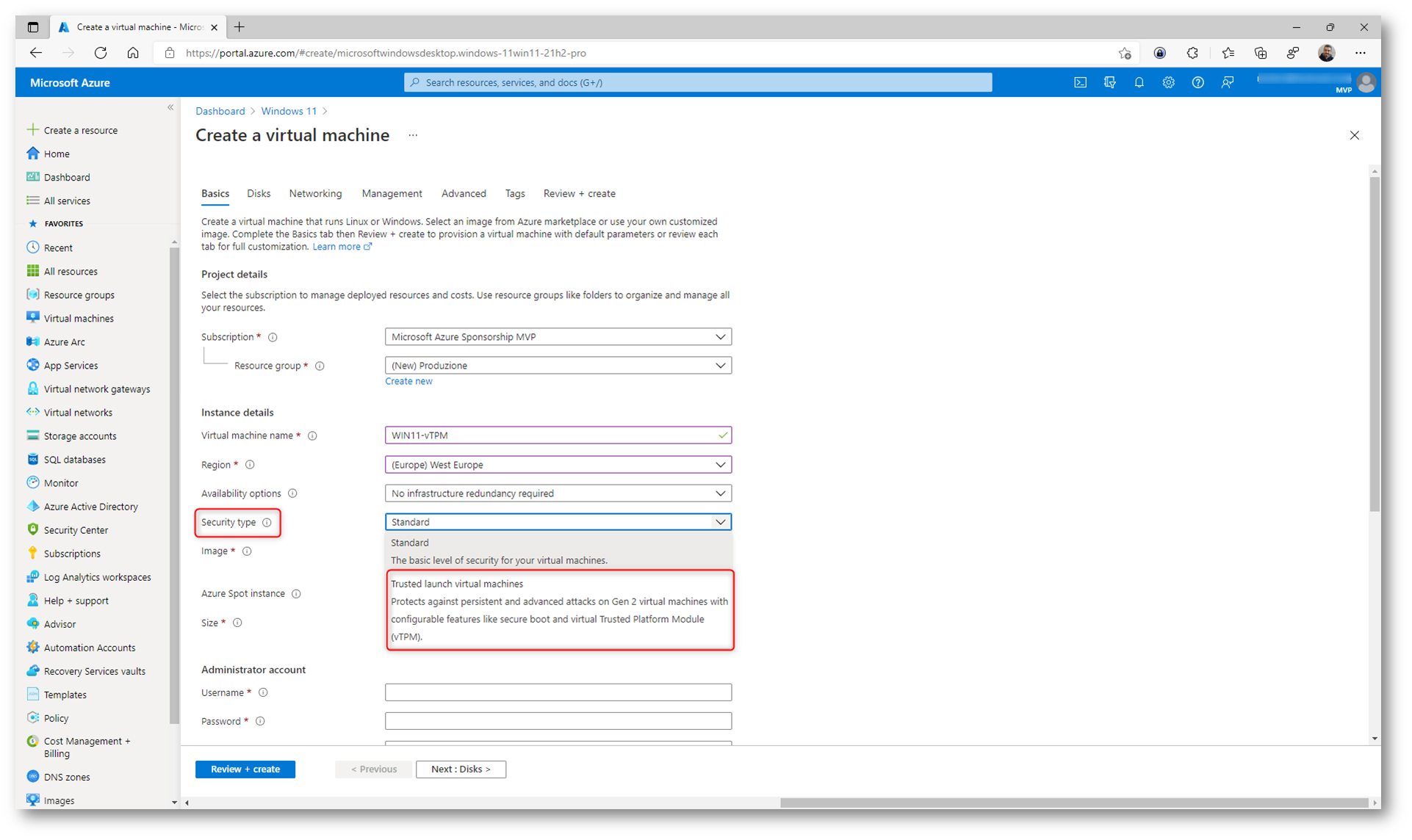This screenshot has width=1412, height=840.
Task: Open Cost Management + Billing in sidebar
Action: 79,747
